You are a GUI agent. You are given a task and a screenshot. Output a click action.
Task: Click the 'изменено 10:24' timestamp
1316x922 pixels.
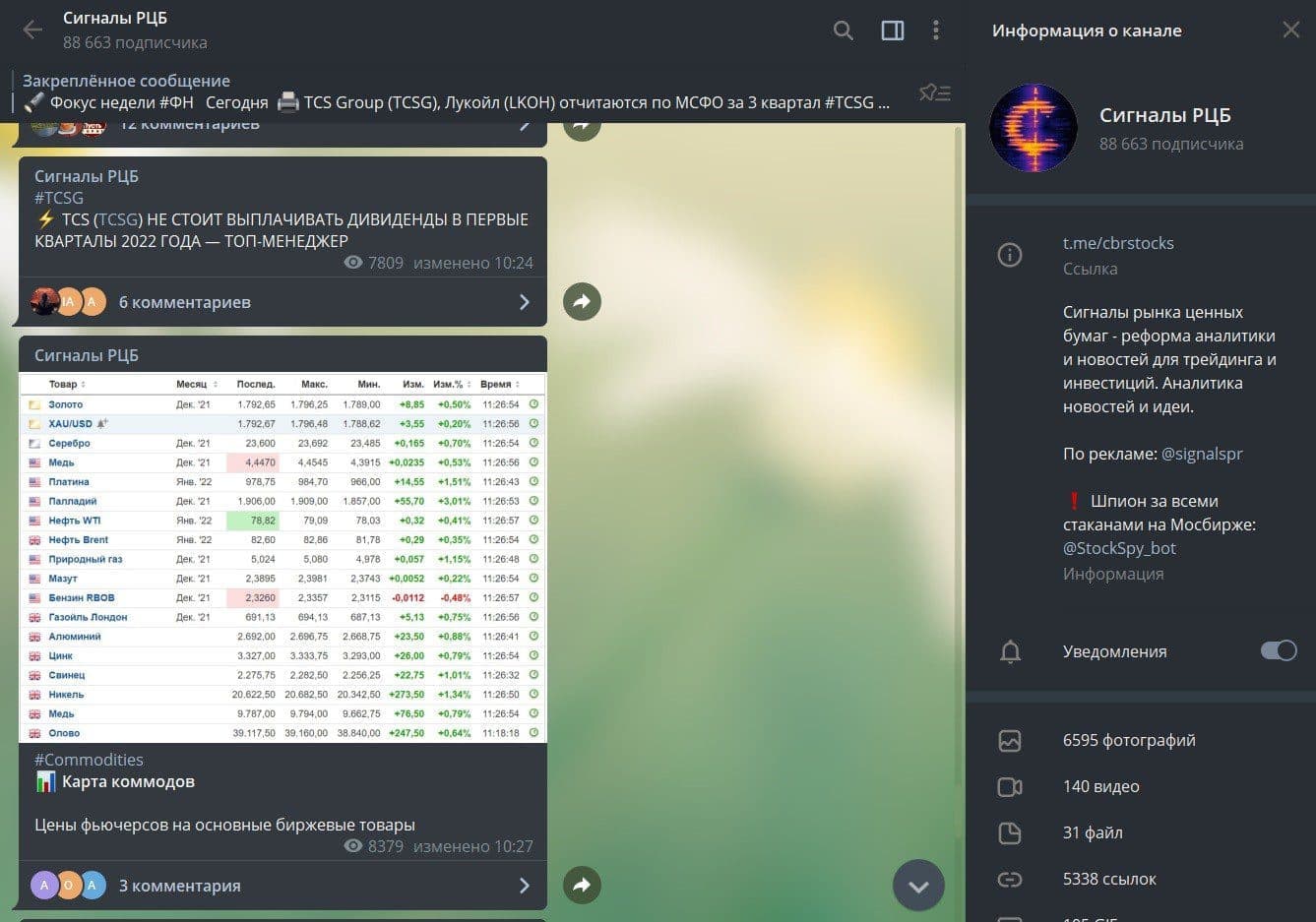[473, 263]
